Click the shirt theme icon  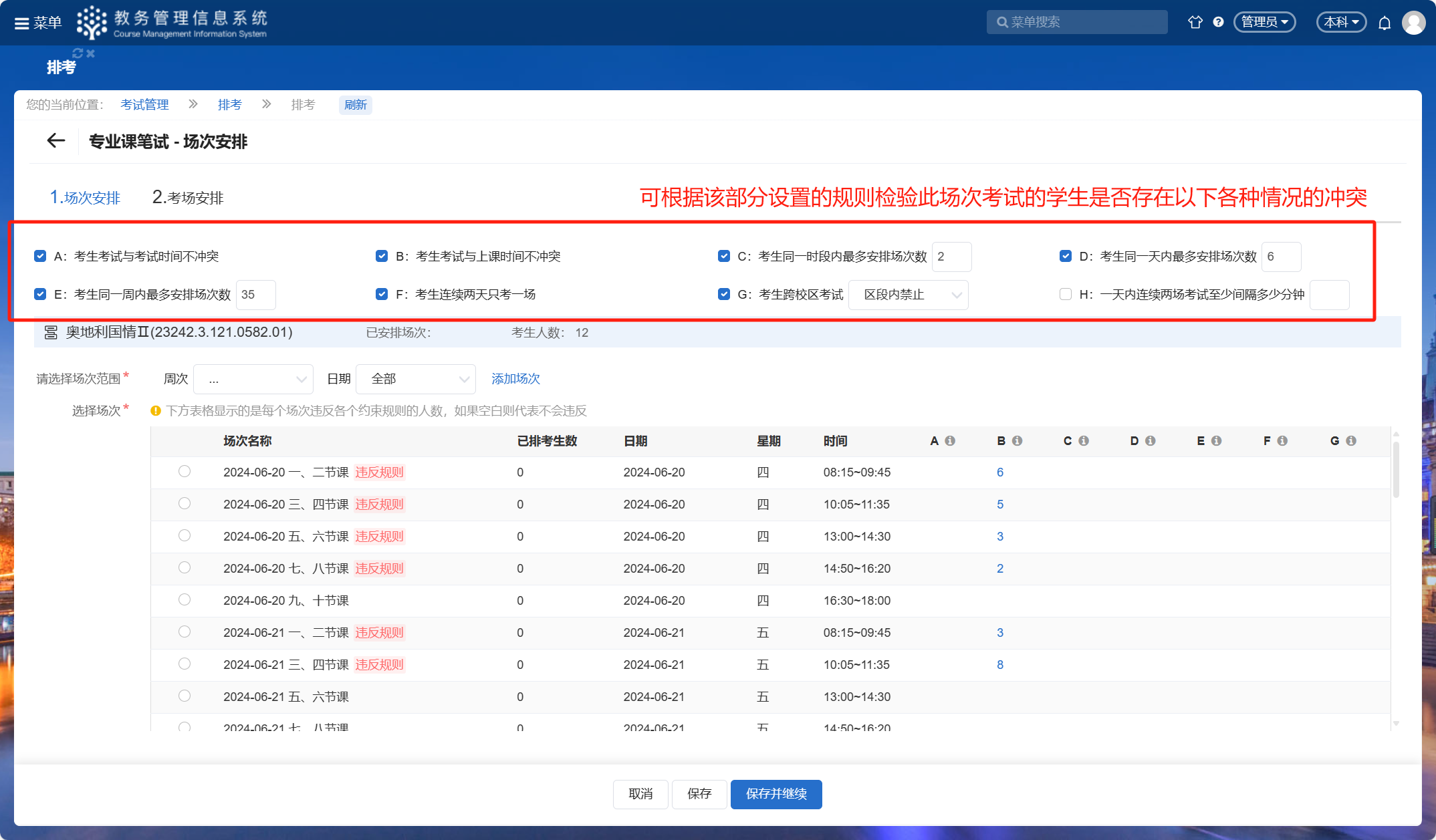point(1195,22)
